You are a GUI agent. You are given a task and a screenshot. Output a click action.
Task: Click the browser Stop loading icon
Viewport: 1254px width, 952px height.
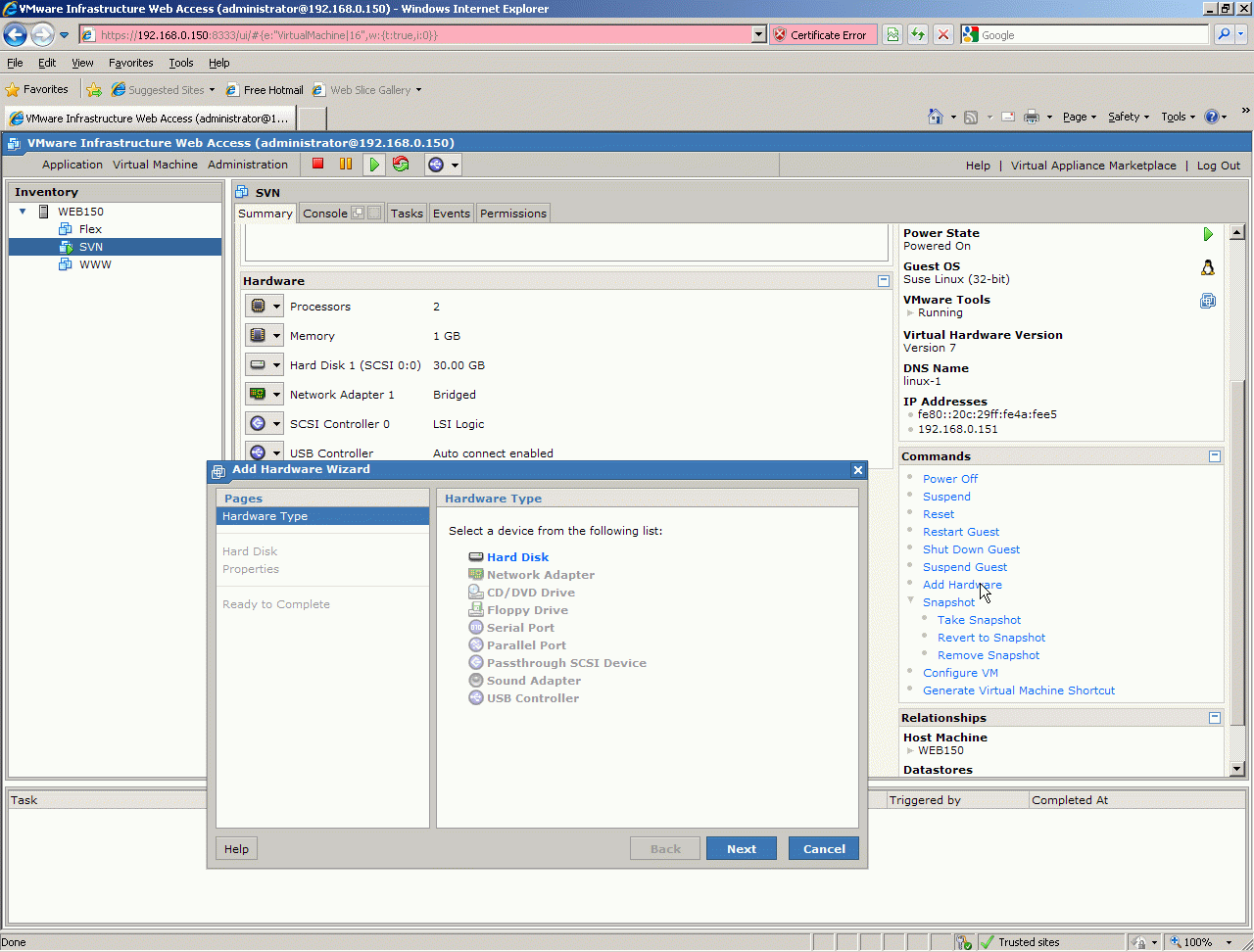point(942,35)
